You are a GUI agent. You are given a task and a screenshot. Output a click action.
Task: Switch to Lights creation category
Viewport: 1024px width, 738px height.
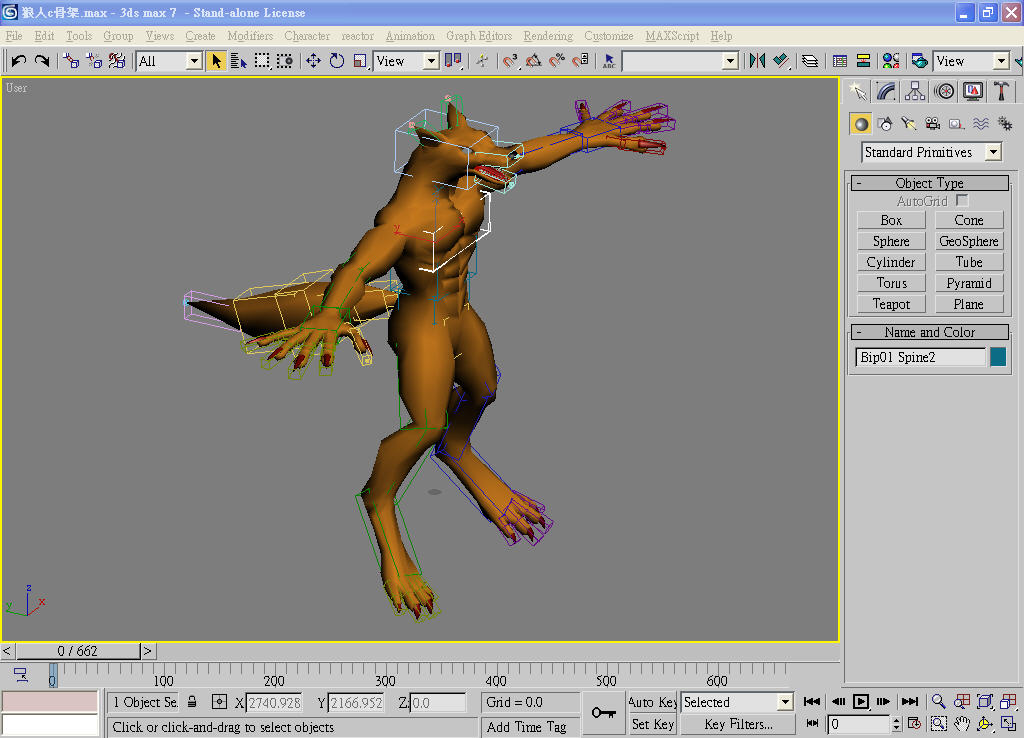point(909,124)
